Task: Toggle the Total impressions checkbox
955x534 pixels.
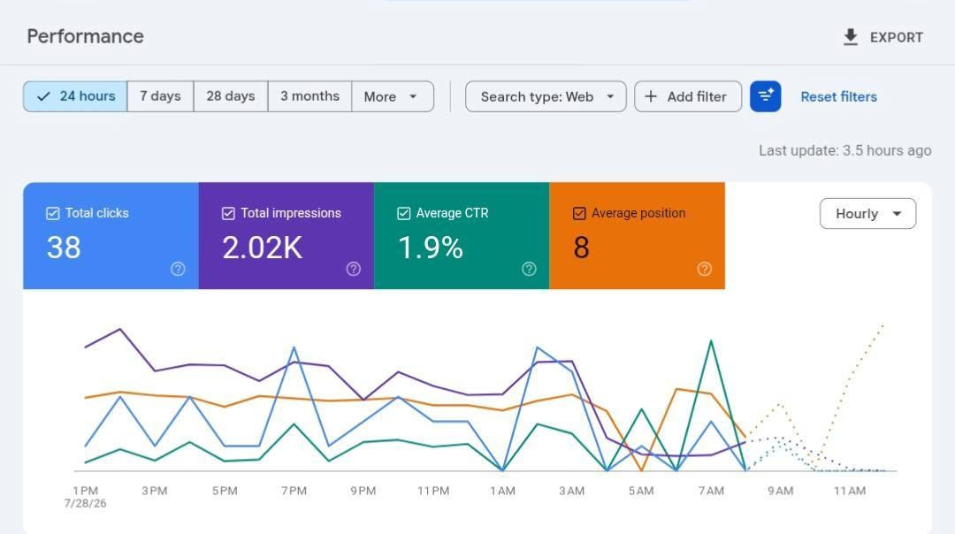Action: [228, 213]
